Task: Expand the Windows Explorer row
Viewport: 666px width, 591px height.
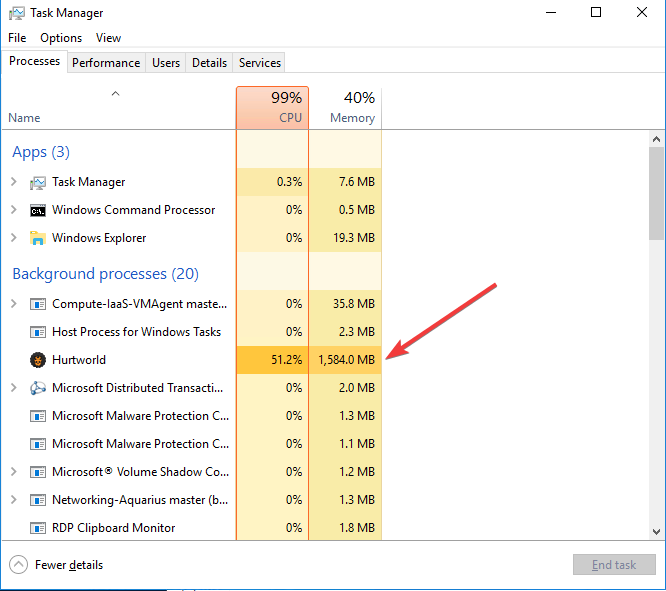Action: click(14, 238)
